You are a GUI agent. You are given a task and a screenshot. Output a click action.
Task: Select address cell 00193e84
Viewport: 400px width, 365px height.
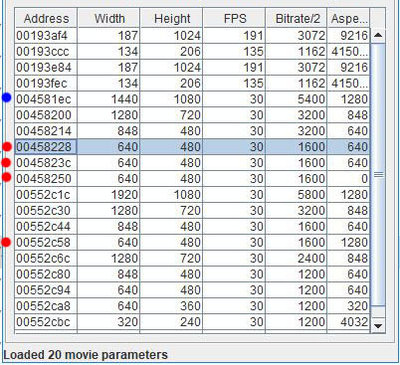[46, 67]
